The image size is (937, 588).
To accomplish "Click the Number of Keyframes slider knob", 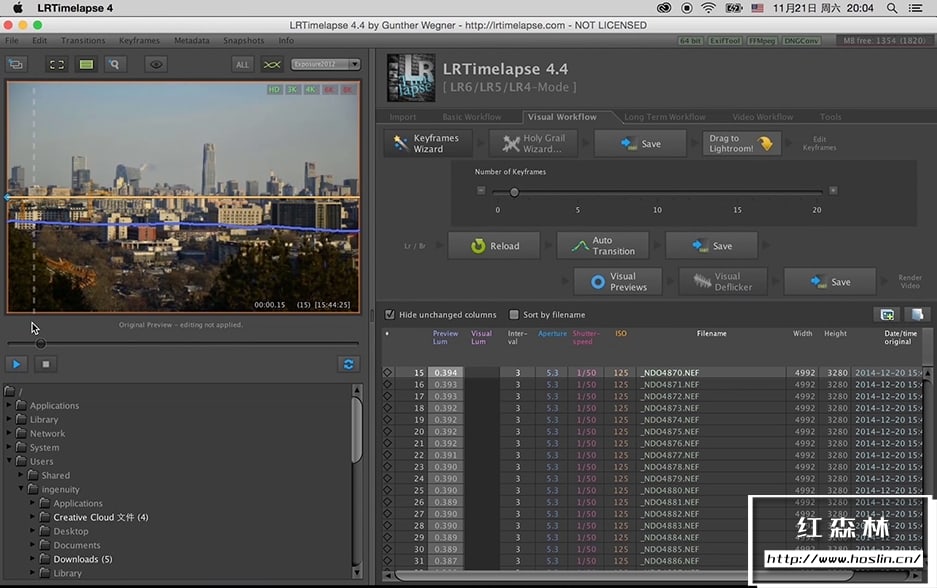I will tap(514, 192).
